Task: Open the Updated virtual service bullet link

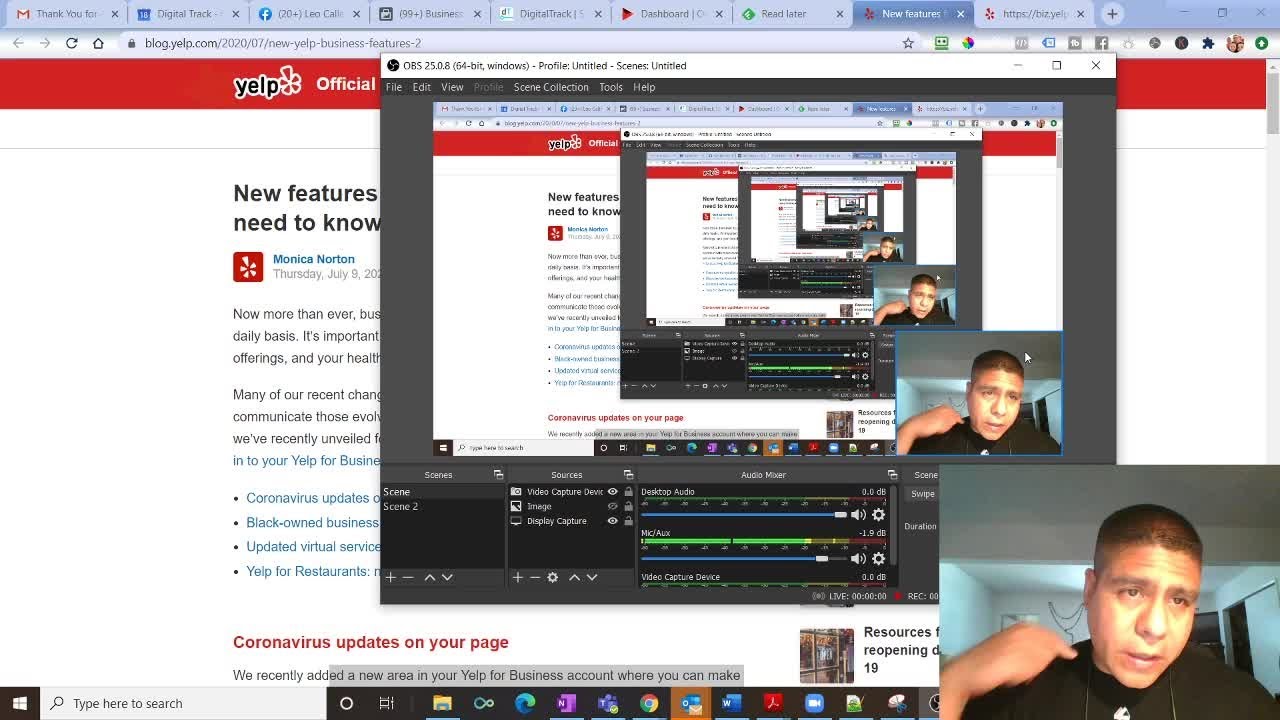Action: coord(313,547)
